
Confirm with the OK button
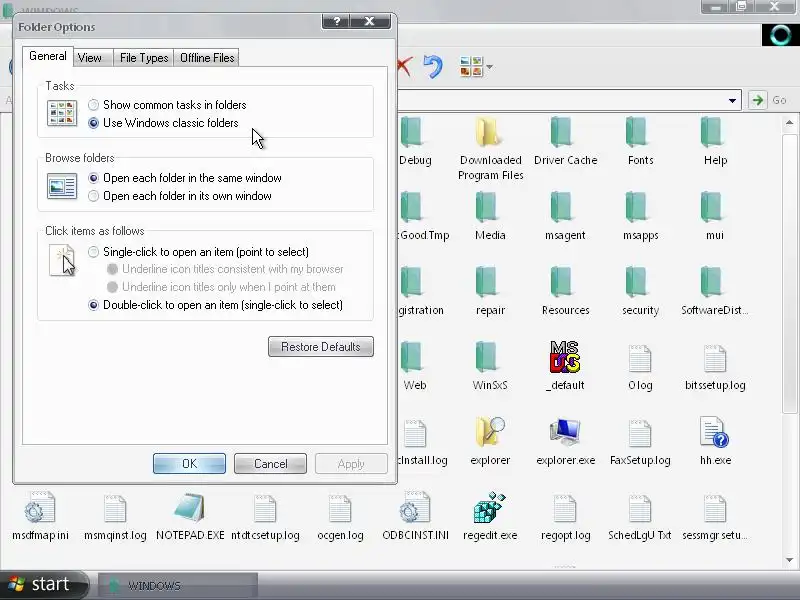tap(189, 464)
